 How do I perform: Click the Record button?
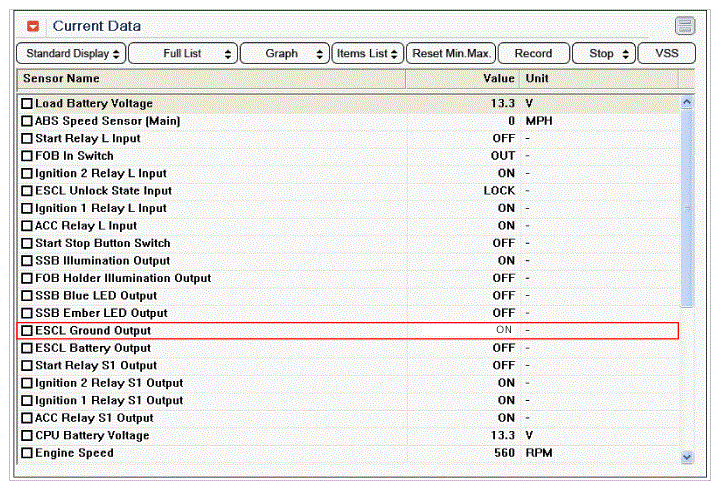pyautogui.click(x=534, y=53)
